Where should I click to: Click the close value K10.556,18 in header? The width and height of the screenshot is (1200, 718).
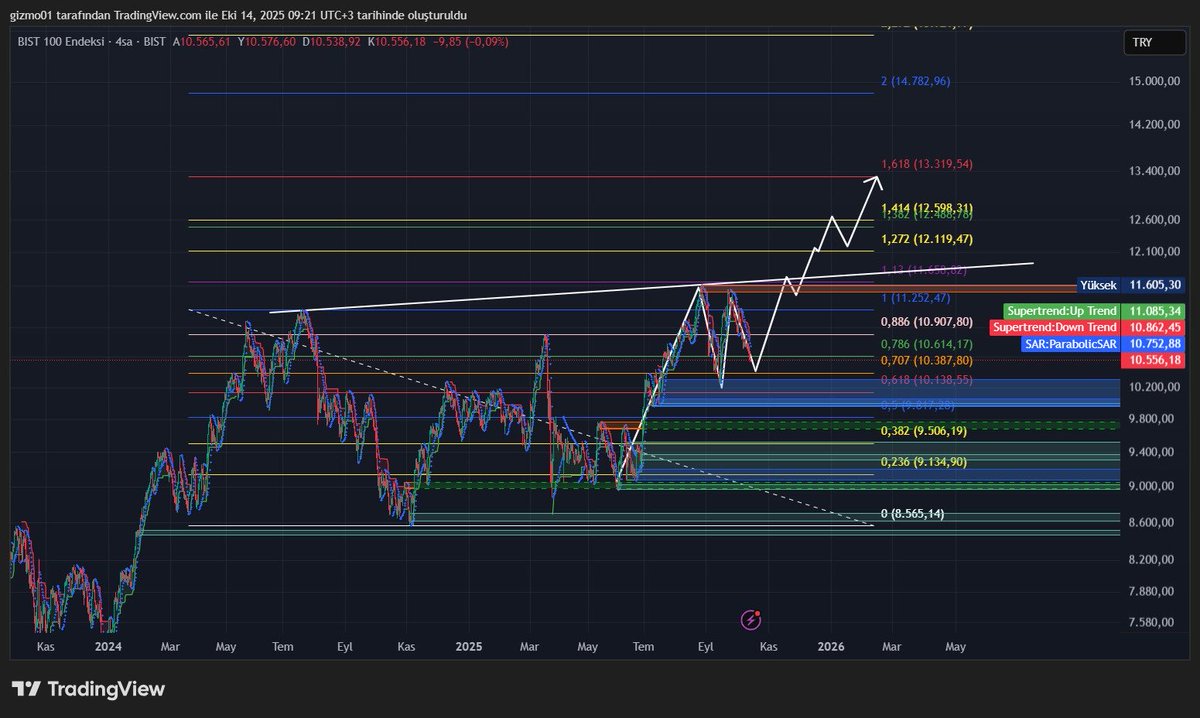[398, 42]
